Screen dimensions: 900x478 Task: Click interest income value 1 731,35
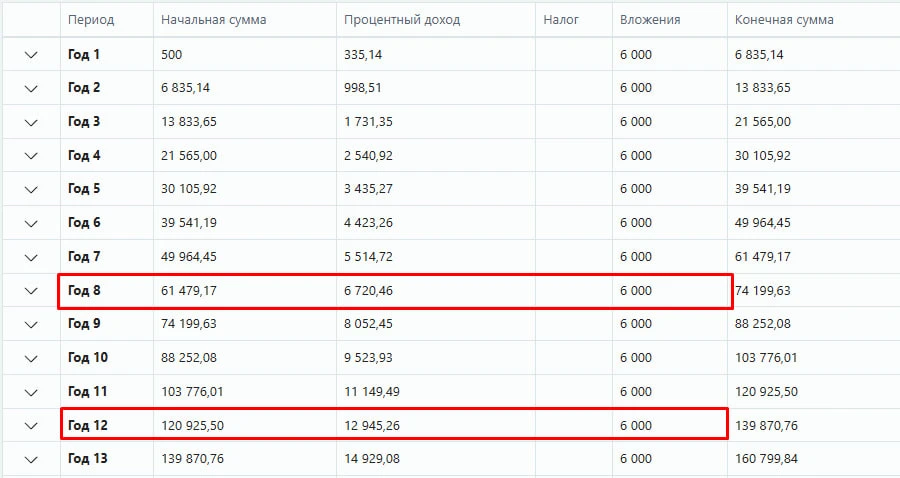point(368,122)
